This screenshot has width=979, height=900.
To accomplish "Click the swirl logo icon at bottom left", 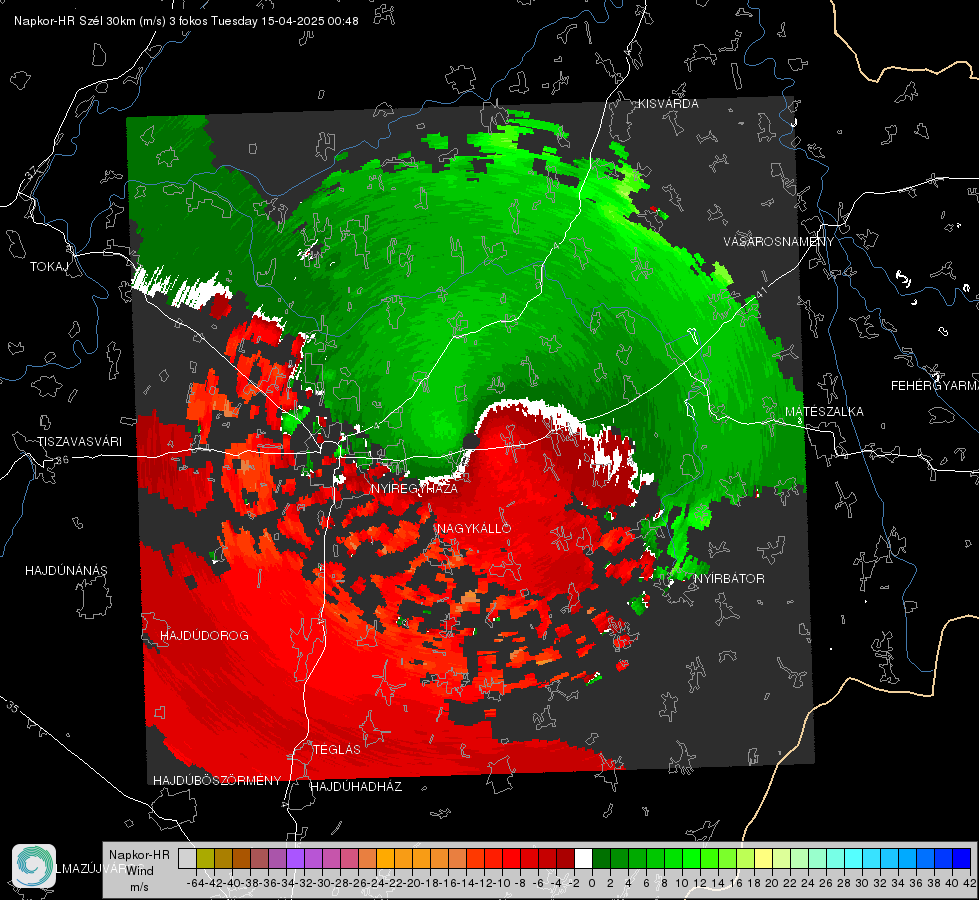I will 34,866.
